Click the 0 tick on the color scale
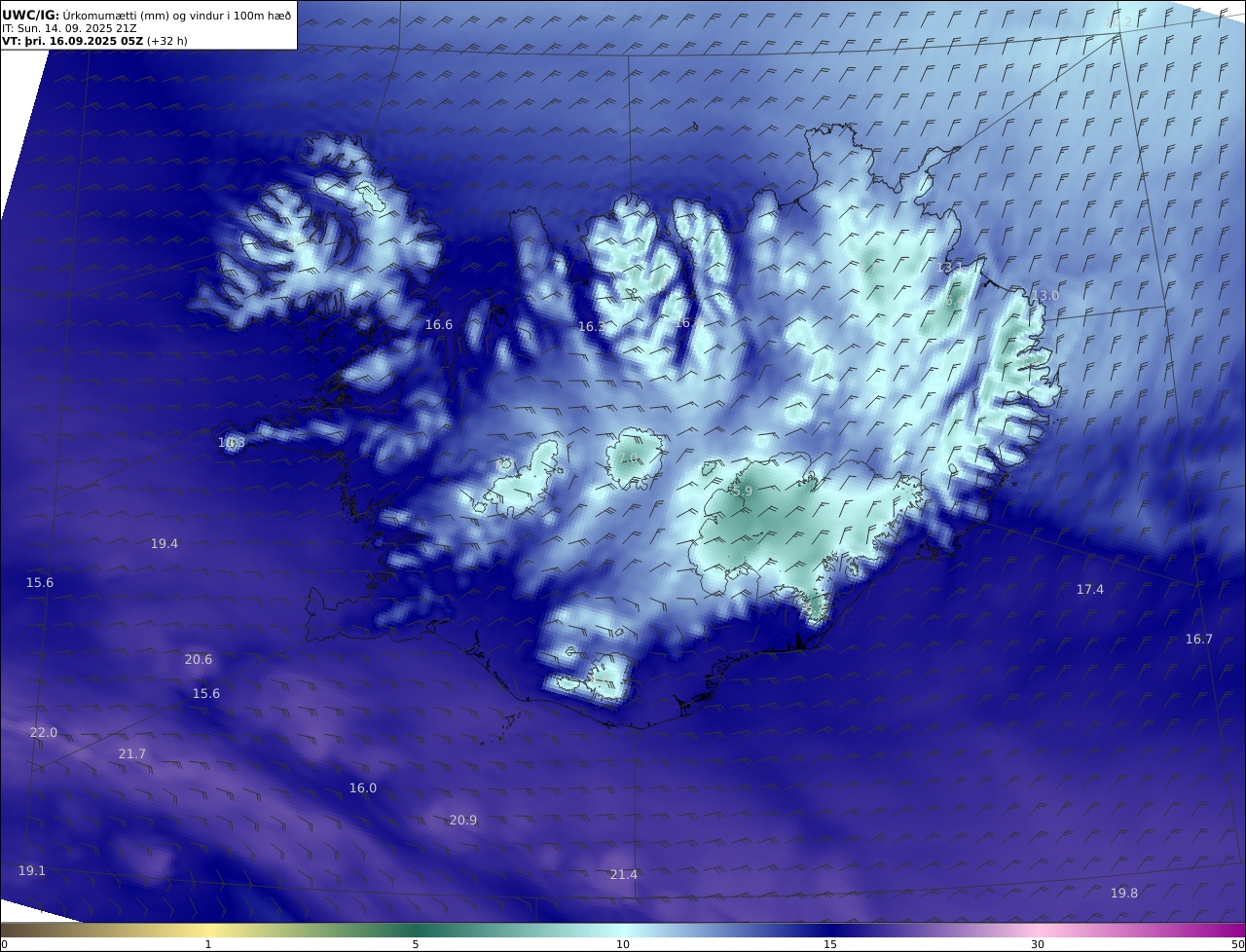Image resolution: width=1246 pixels, height=952 pixels. pyautogui.click(x=4, y=944)
